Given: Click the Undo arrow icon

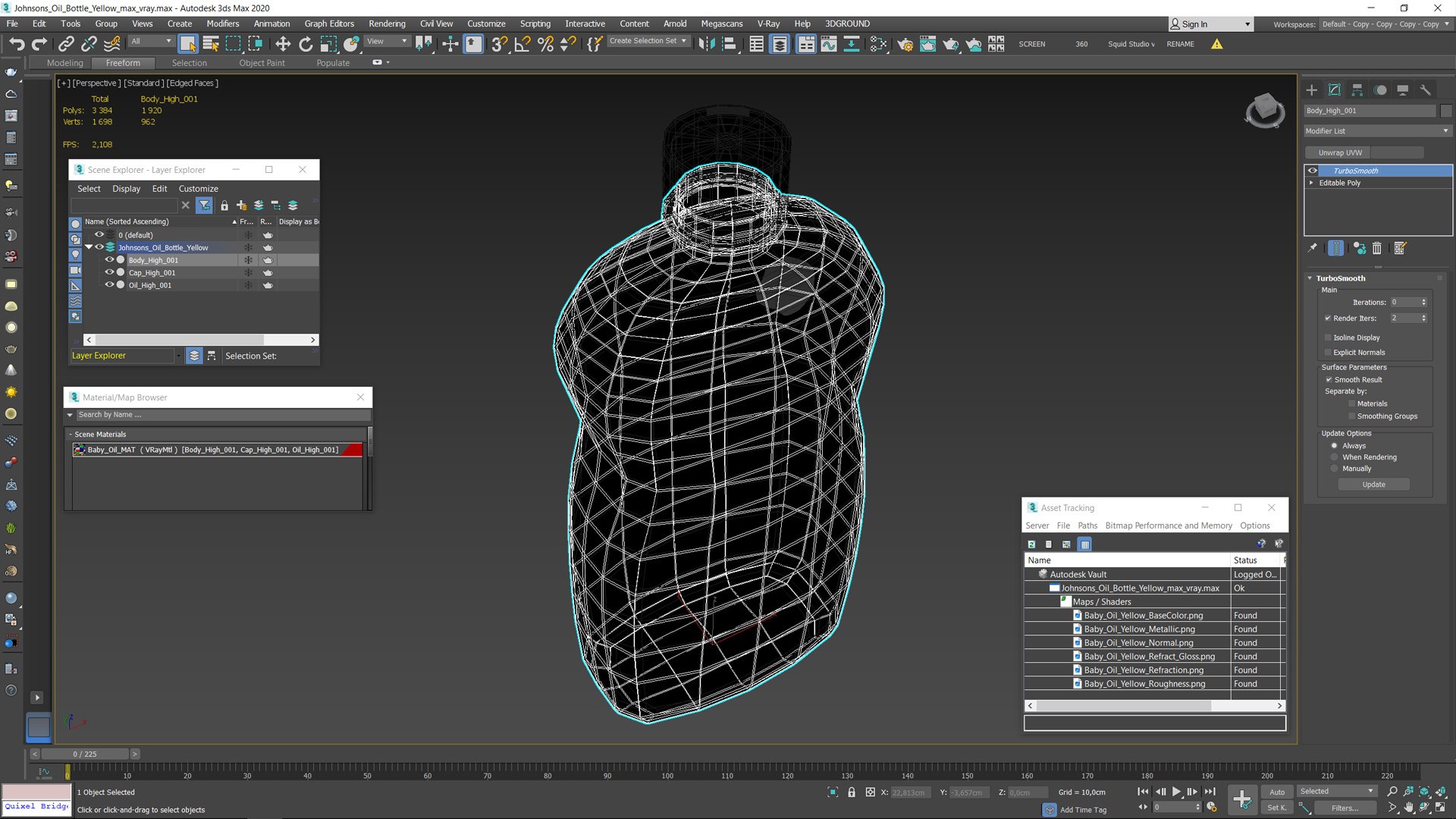Looking at the screenshot, I should pos(17,44).
